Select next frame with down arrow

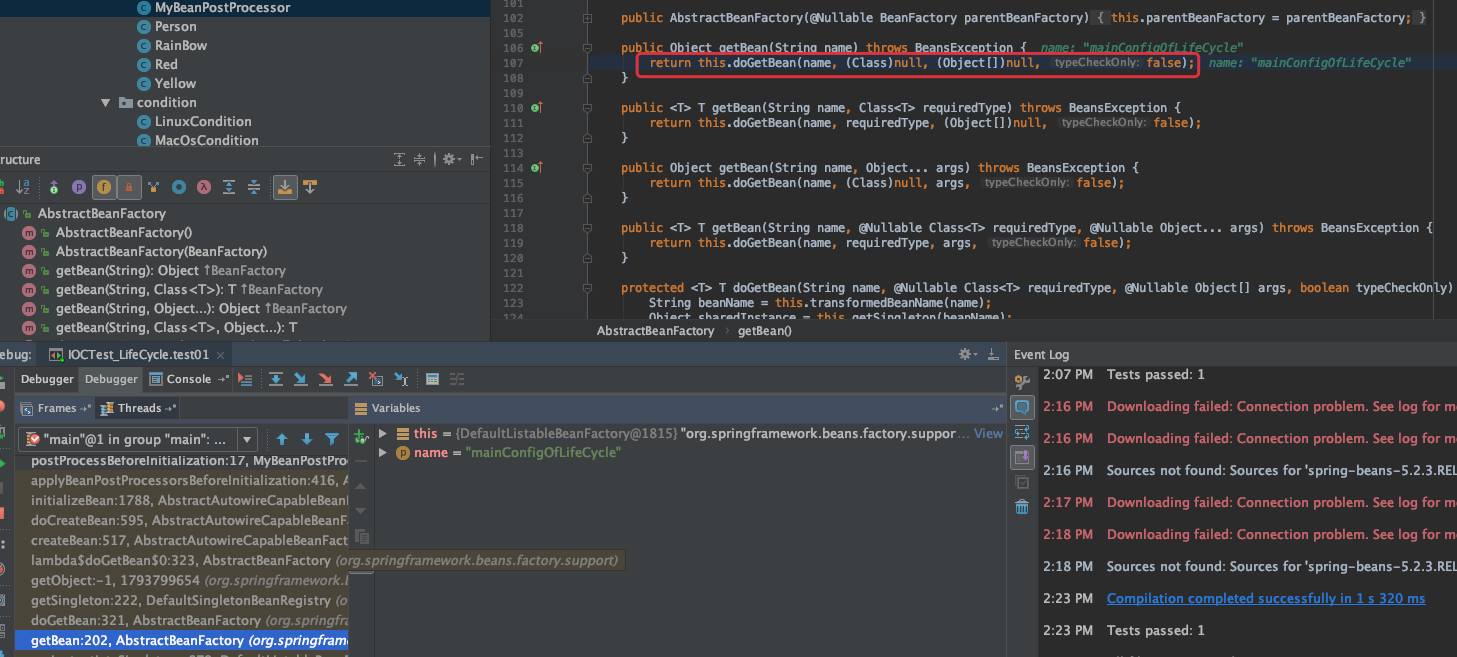307,439
